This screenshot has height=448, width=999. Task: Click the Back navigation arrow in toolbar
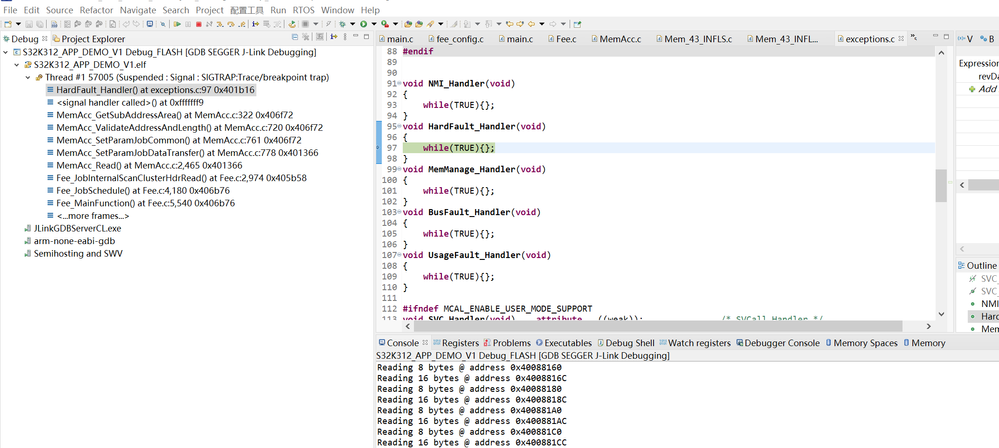tap(531, 24)
